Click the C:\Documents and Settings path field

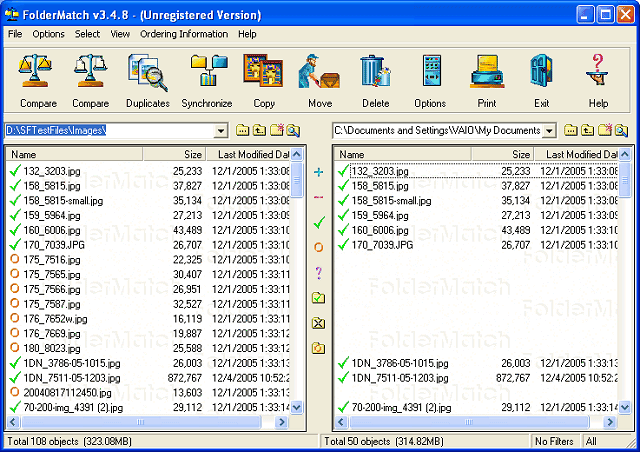click(438, 131)
